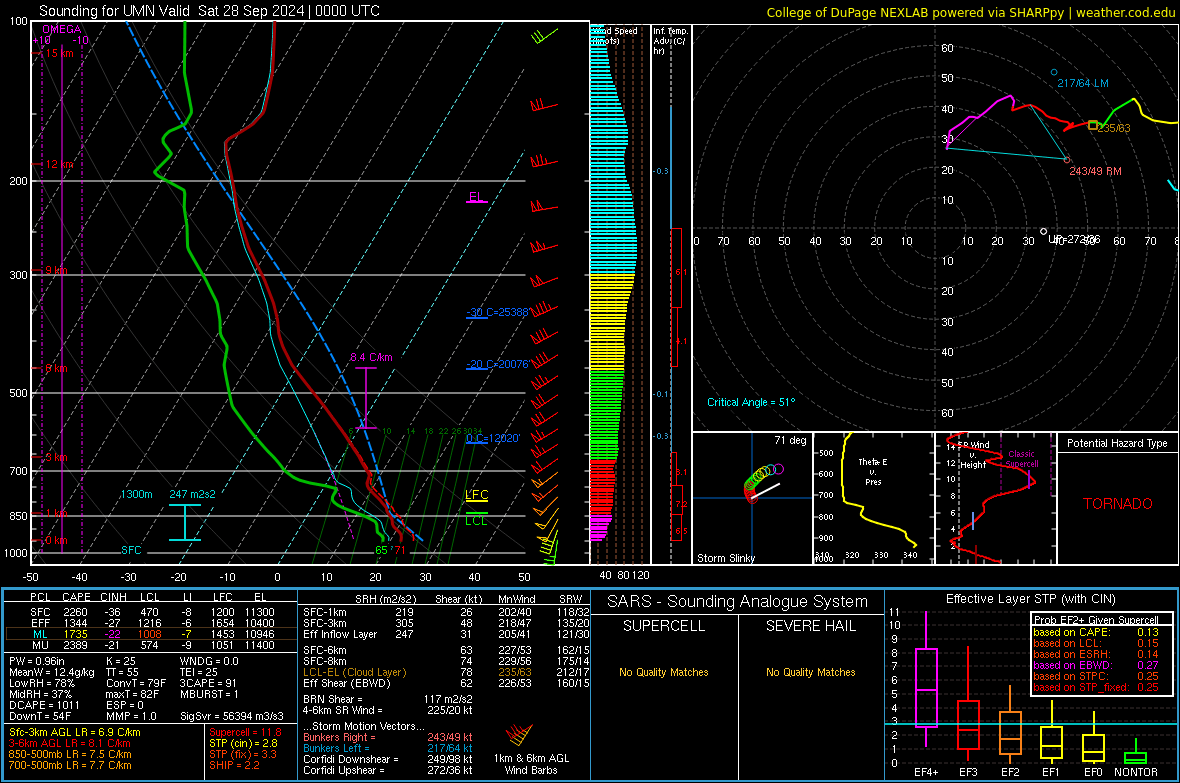Click the LCL-EL (Cloud Layer) row
Screen dimensions: 1180x783
(446, 672)
